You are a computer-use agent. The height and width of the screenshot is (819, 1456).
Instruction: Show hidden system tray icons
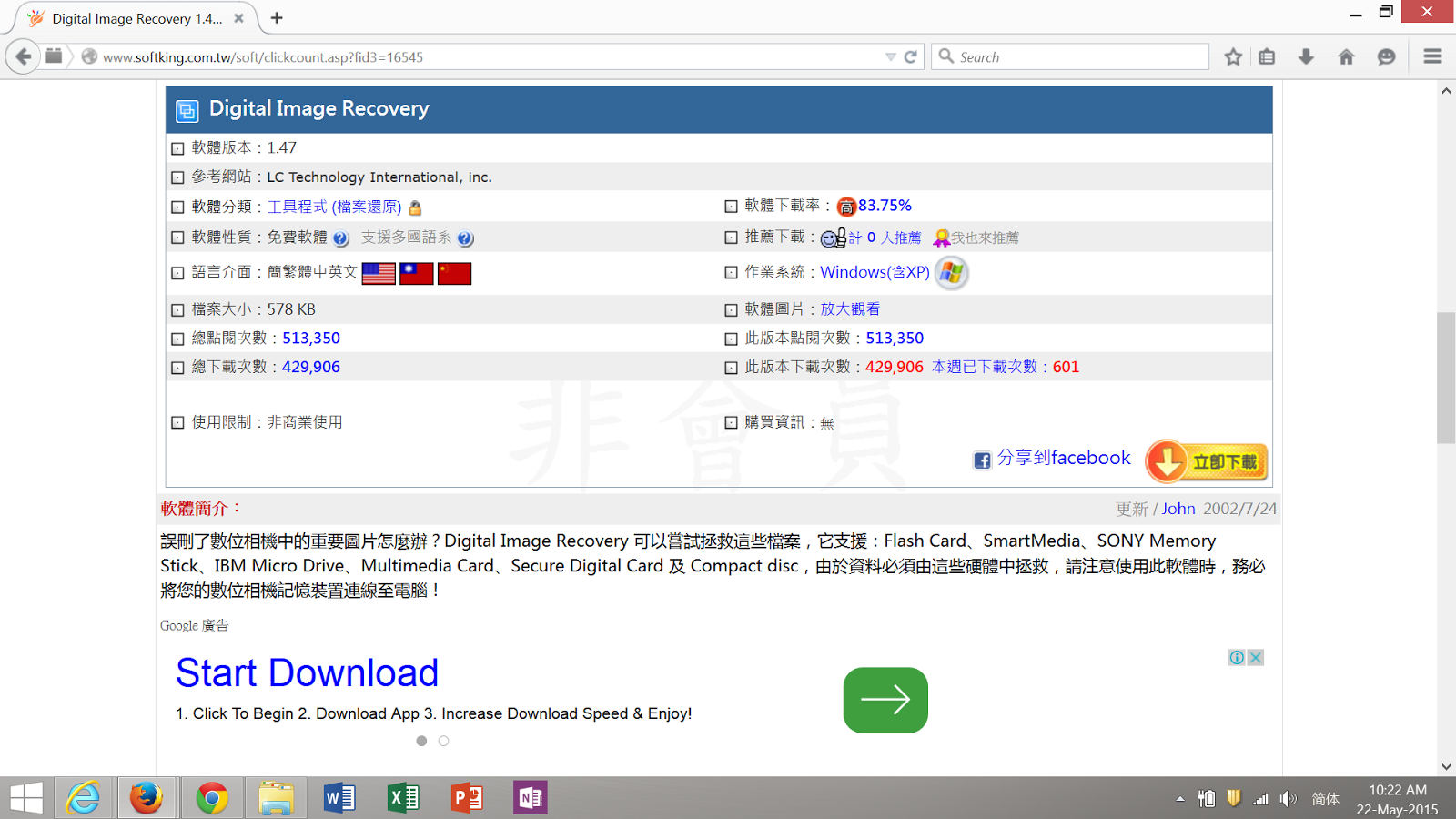[x=1180, y=799]
